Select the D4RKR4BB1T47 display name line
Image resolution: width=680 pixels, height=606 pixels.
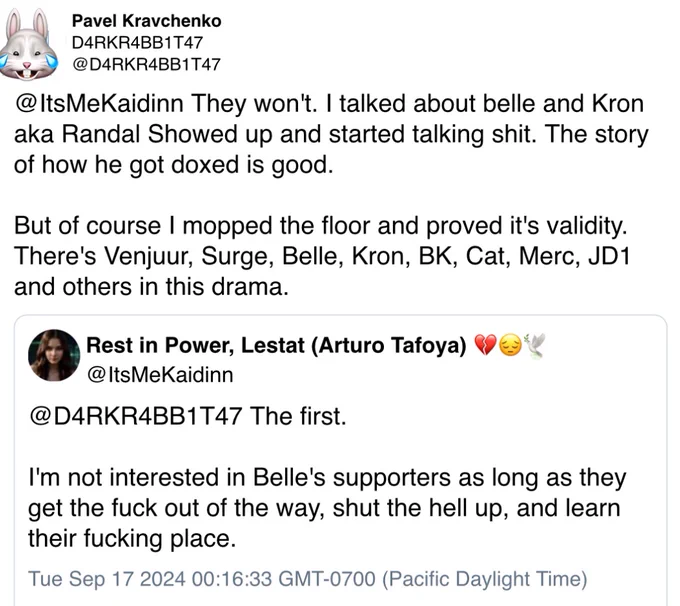pos(137,43)
